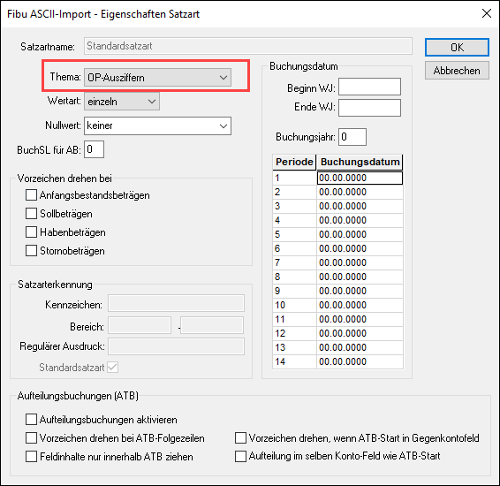Toggle the Sollbeträgen checkbox
This screenshot has height=486, width=500.
pyautogui.click(x=31, y=214)
